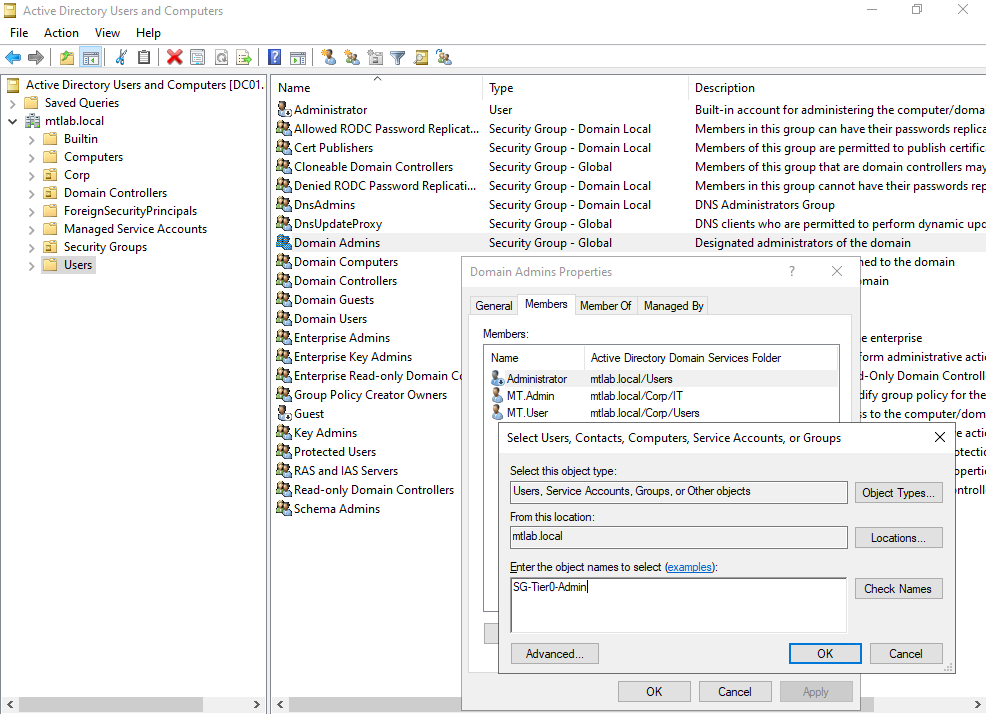Click the object names text box
The image size is (986, 714).
tap(679, 605)
